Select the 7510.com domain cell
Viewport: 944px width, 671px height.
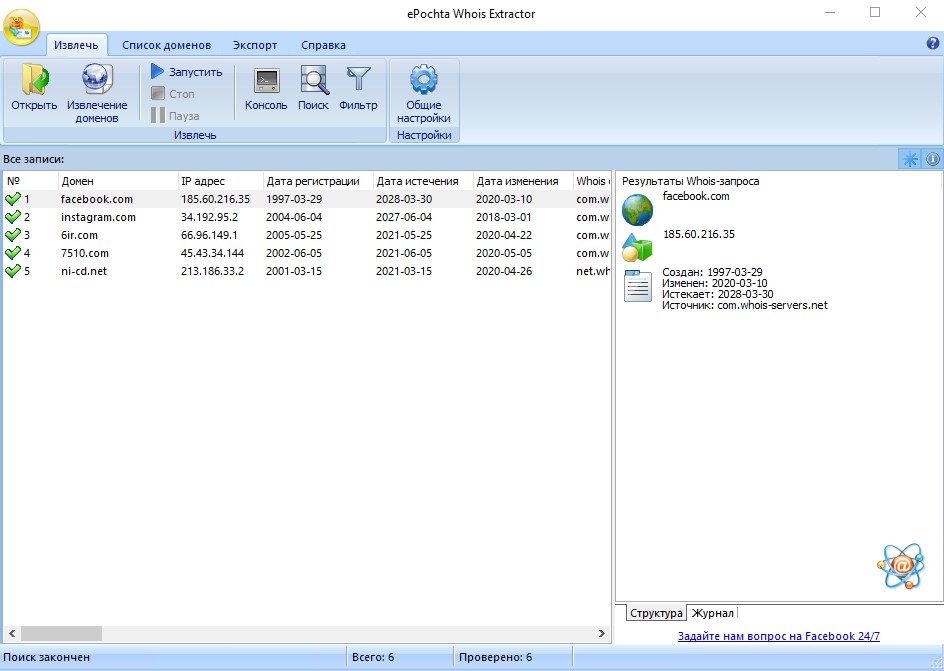(84, 253)
